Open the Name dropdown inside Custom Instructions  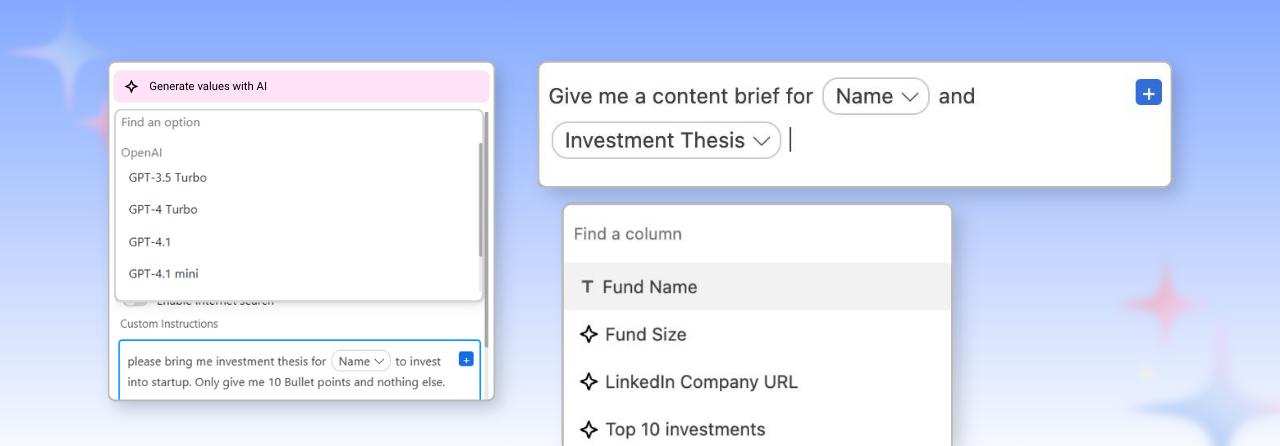(x=361, y=361)
